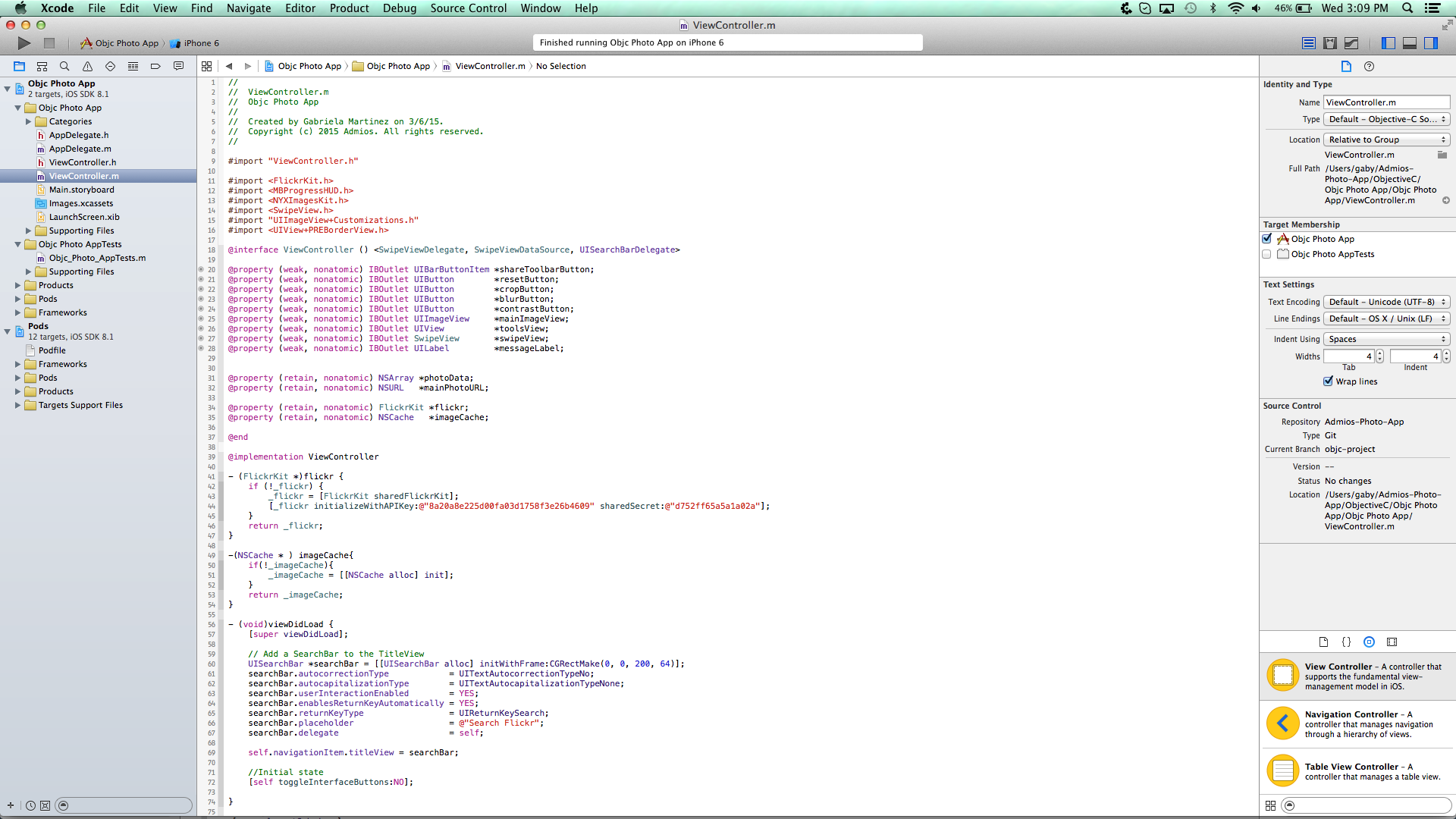Screen dimensions: 1456x819
Task: Stop the running scheme
Action: click(49, 43)
